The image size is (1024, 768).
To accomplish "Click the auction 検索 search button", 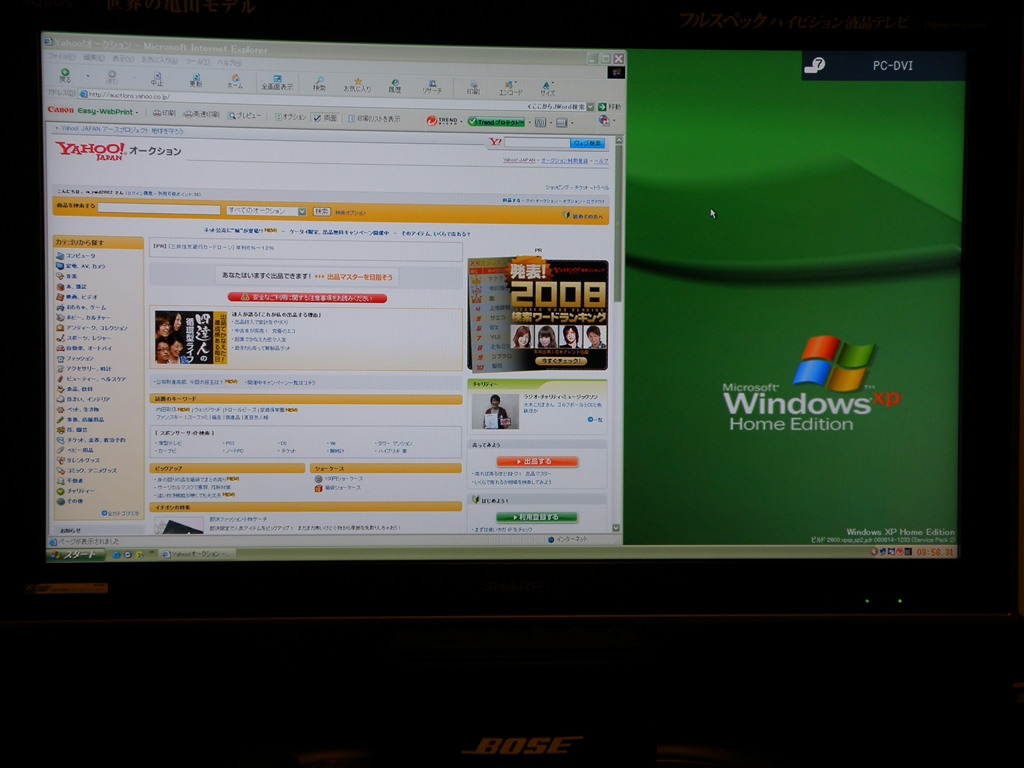I will click(x=321, y=212).
